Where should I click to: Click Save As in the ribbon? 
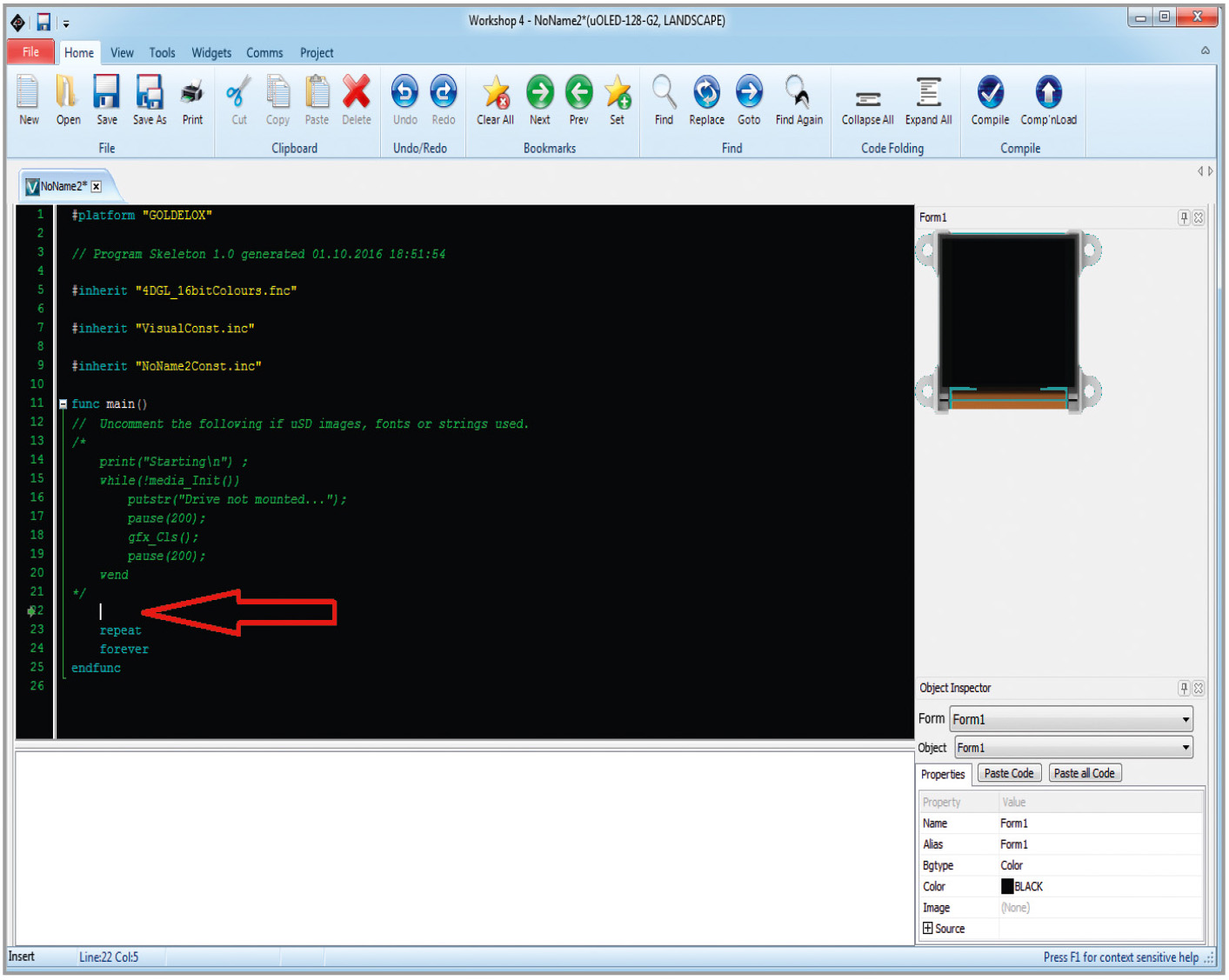point(150,93)
